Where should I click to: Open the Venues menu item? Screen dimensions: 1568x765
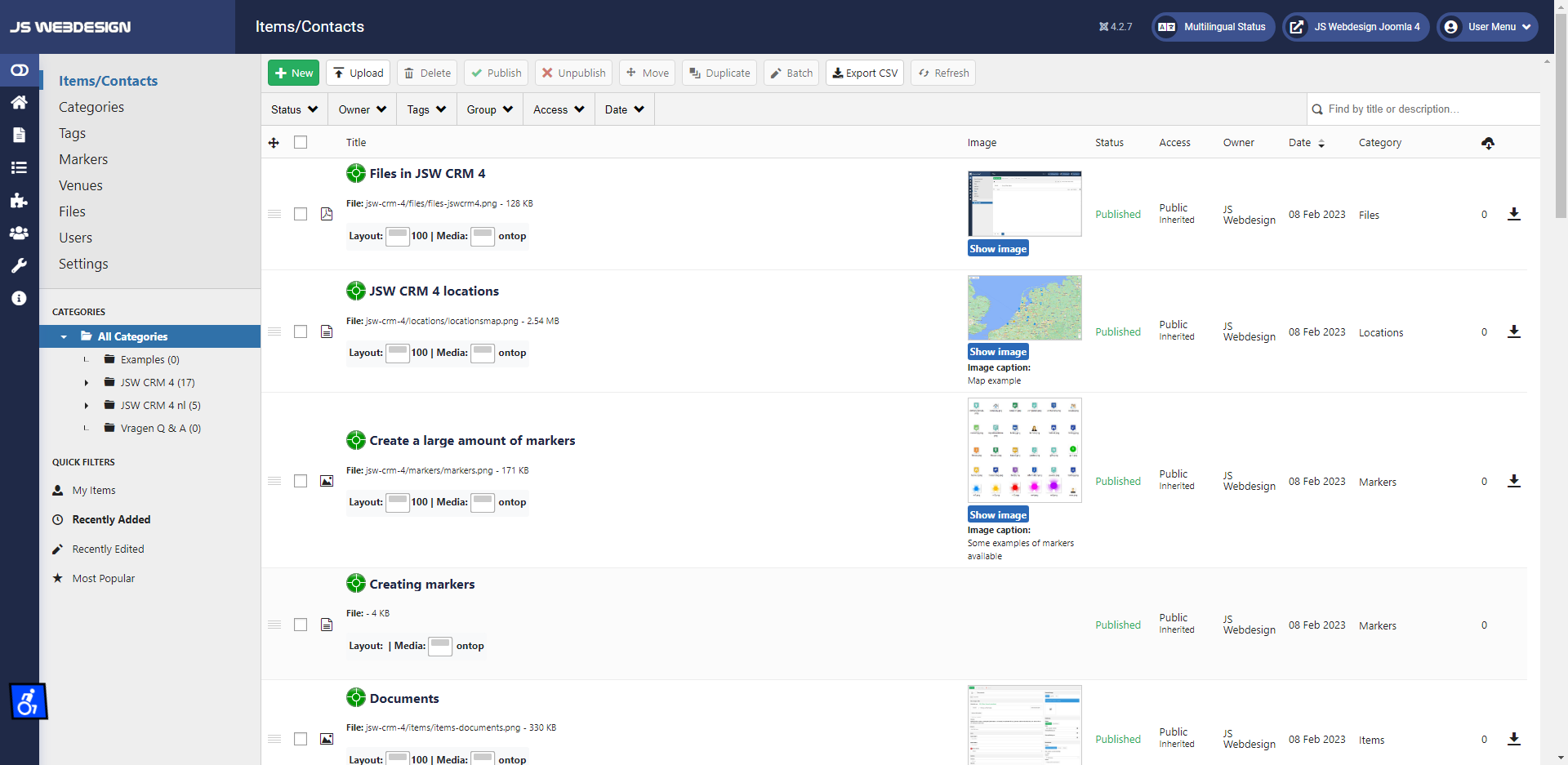click(x=81, y=185)
